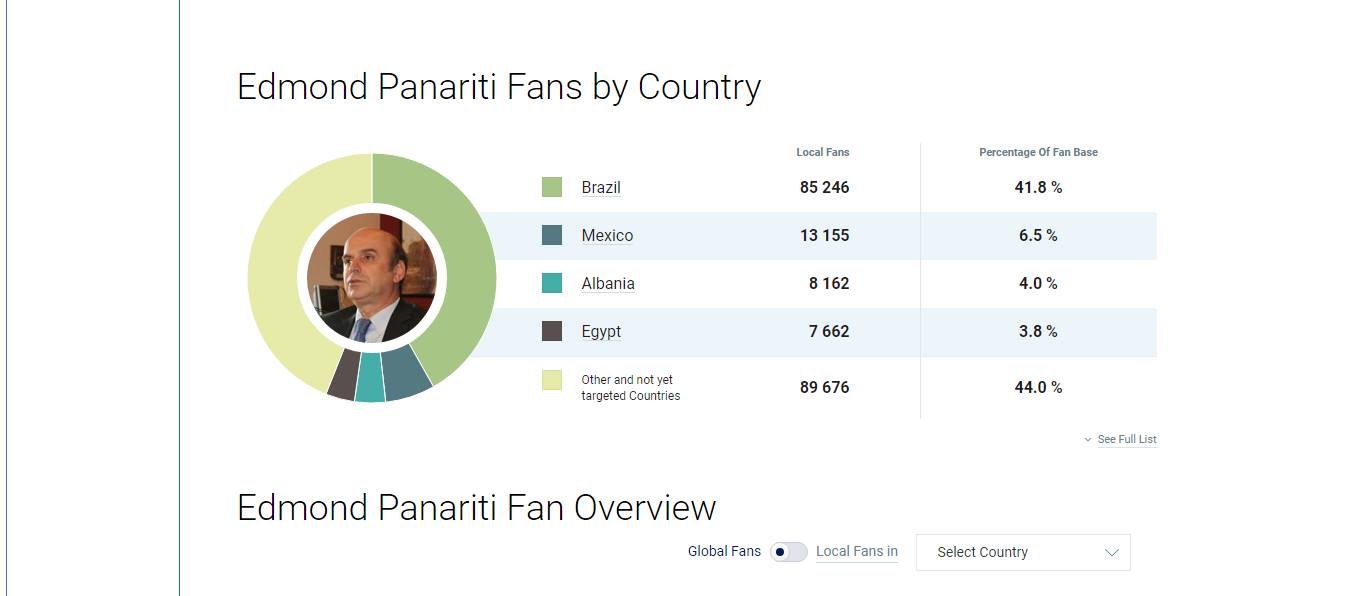Image resolution: width=1372 pixels, height=596 pixels.
Task: Toggle Global Fans to Local Fans switch
Action: click(x=788, y=552)
